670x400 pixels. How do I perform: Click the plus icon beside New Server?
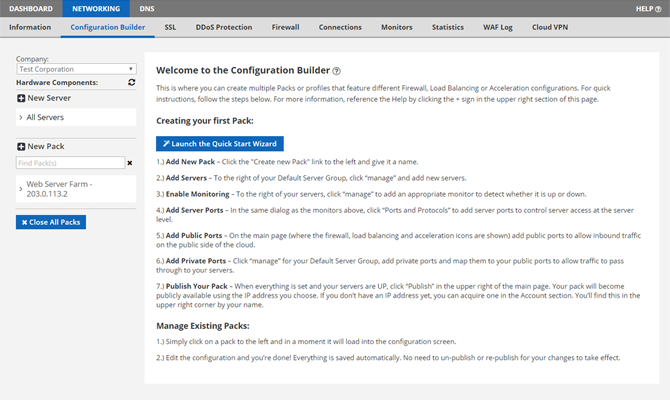pos(21,98)
